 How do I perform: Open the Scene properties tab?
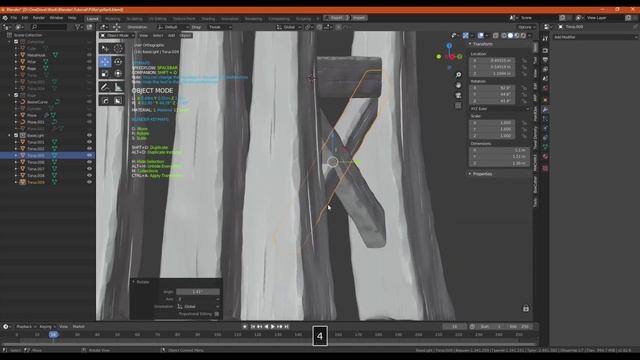click(545, 79)
